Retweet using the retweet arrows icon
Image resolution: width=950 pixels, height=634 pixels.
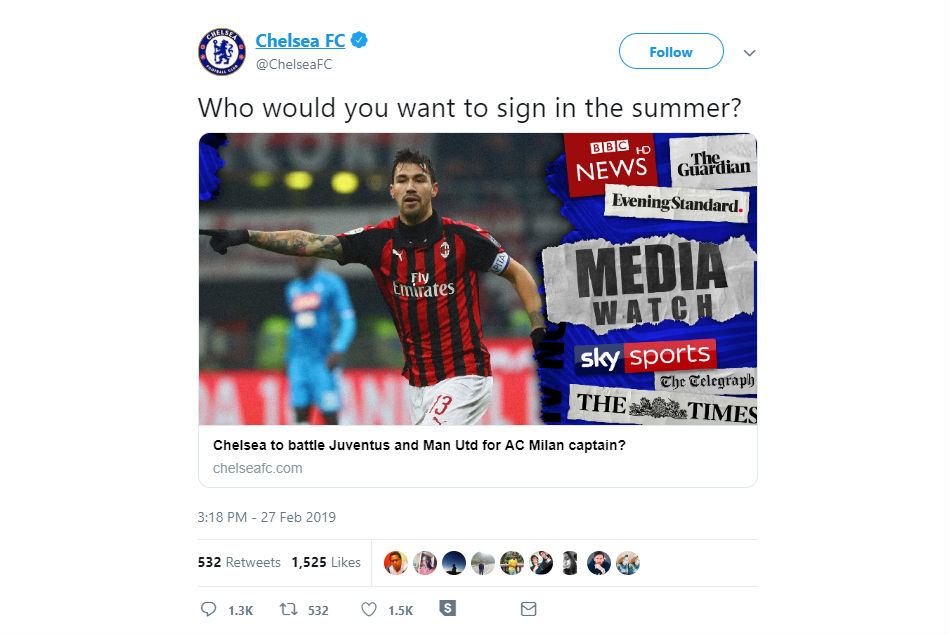(x=288, y=609)
